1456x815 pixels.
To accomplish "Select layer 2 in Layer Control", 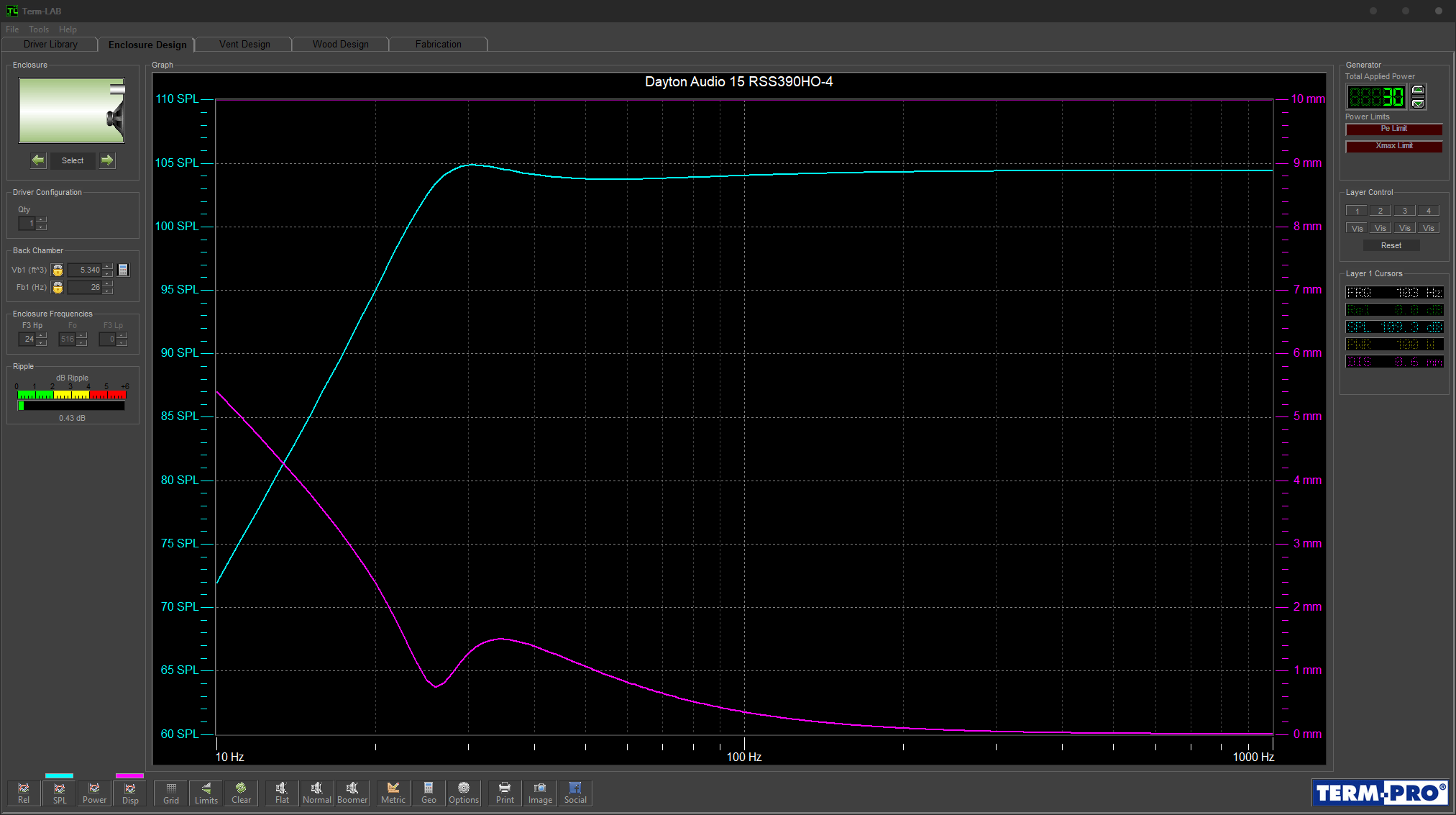I will pyautogui.click(x=1381, y=211).
